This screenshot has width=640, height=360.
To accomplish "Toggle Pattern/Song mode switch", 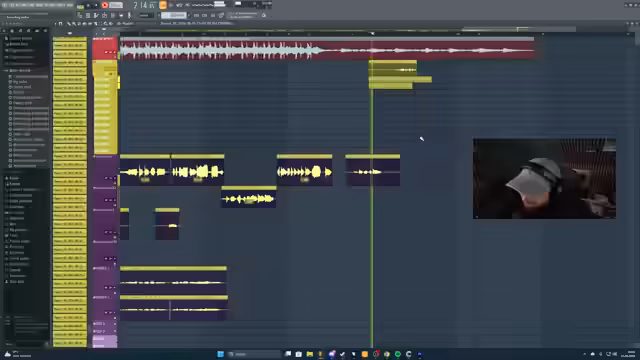I will pos(80,6).
